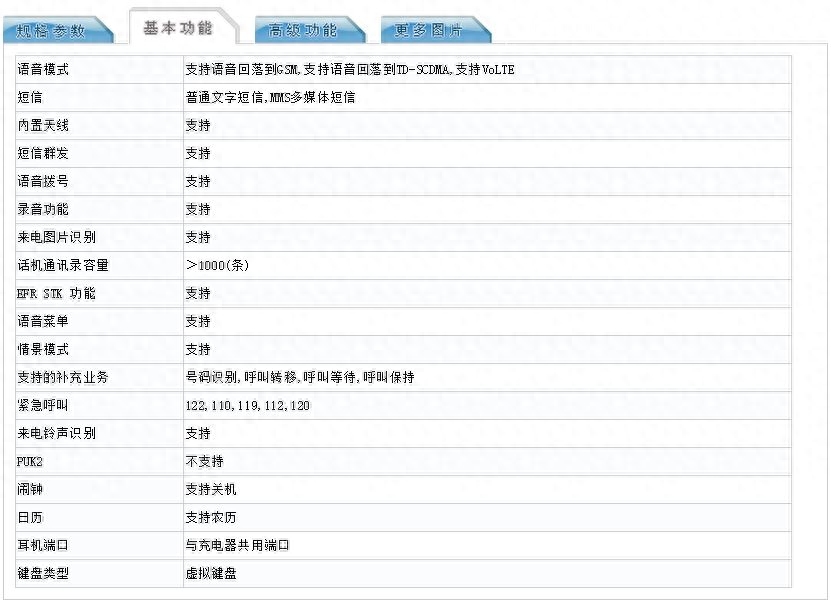Image resolution: width=831 pixels, height=603 pixels.
Task: Click the emergency numbers 122,110,119 value
Action: 248,406
